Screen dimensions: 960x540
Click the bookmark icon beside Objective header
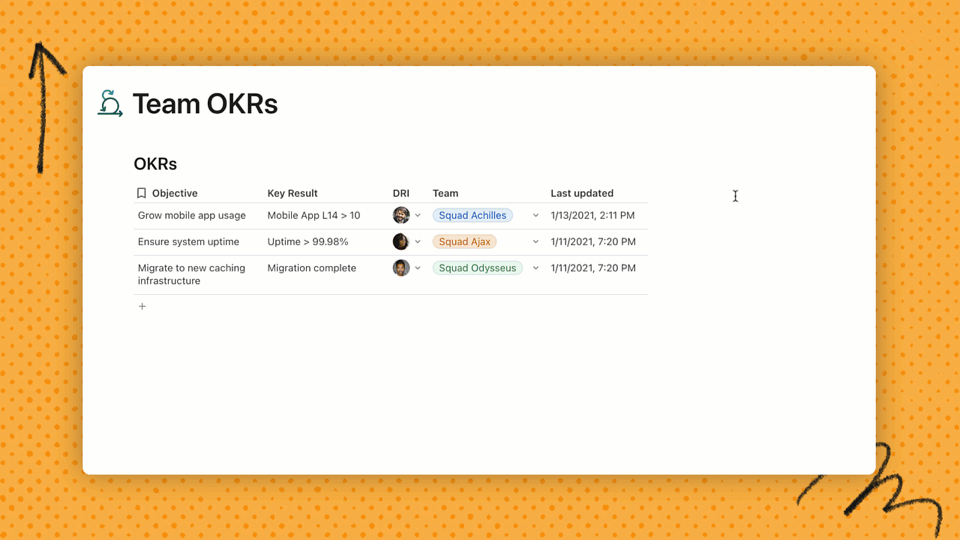tap(141, 193)
